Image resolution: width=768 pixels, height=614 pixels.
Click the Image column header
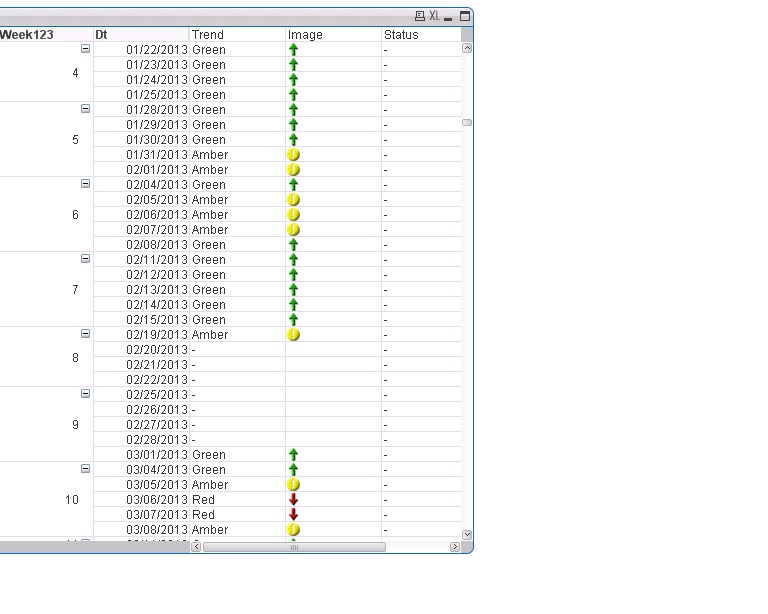(x=333, y=34)
